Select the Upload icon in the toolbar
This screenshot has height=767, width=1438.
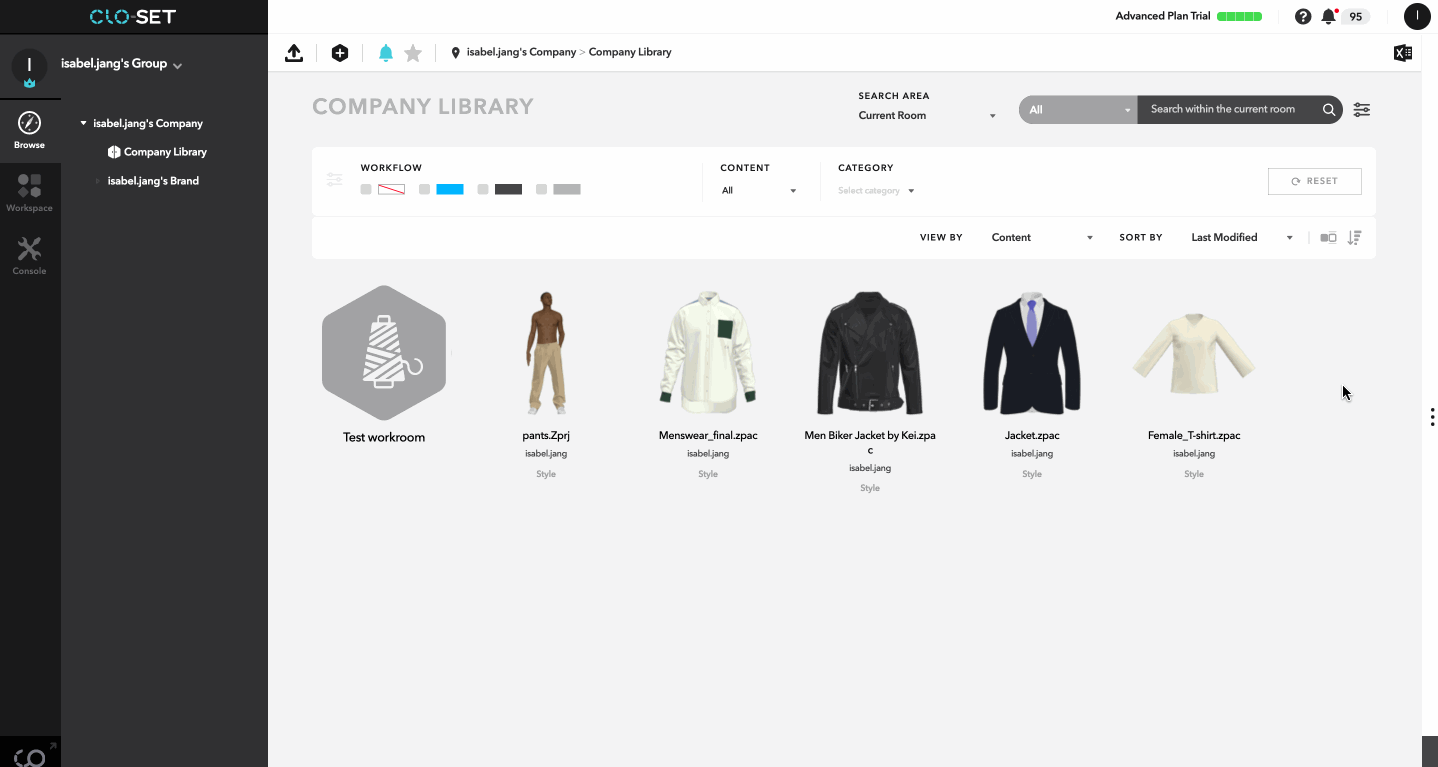293,52
